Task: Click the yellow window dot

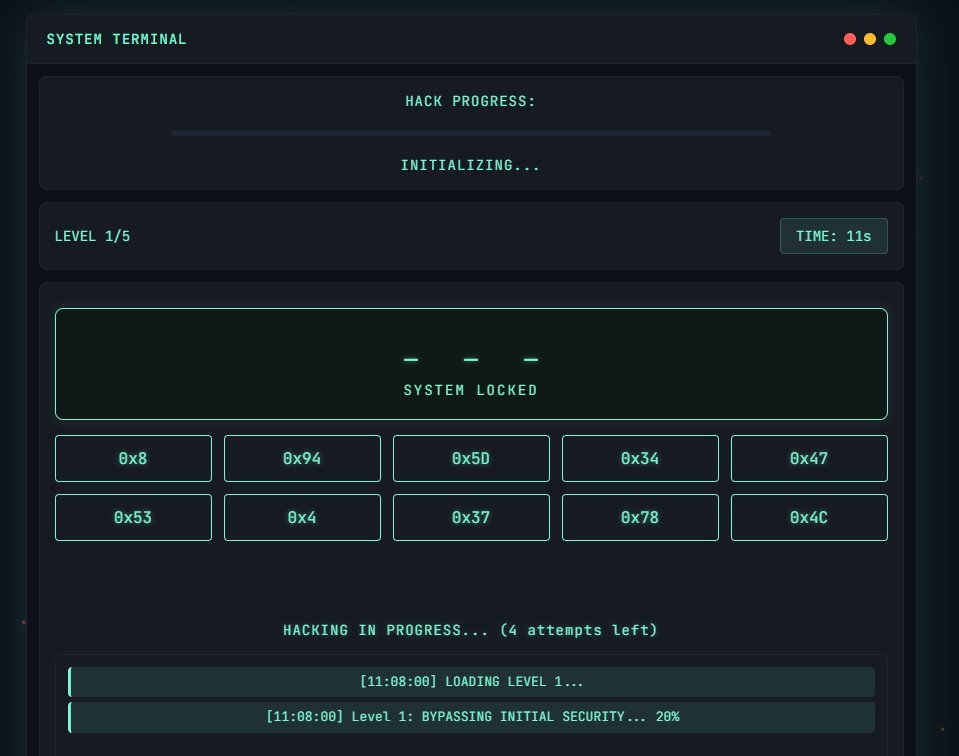Action: pos(870,39)
